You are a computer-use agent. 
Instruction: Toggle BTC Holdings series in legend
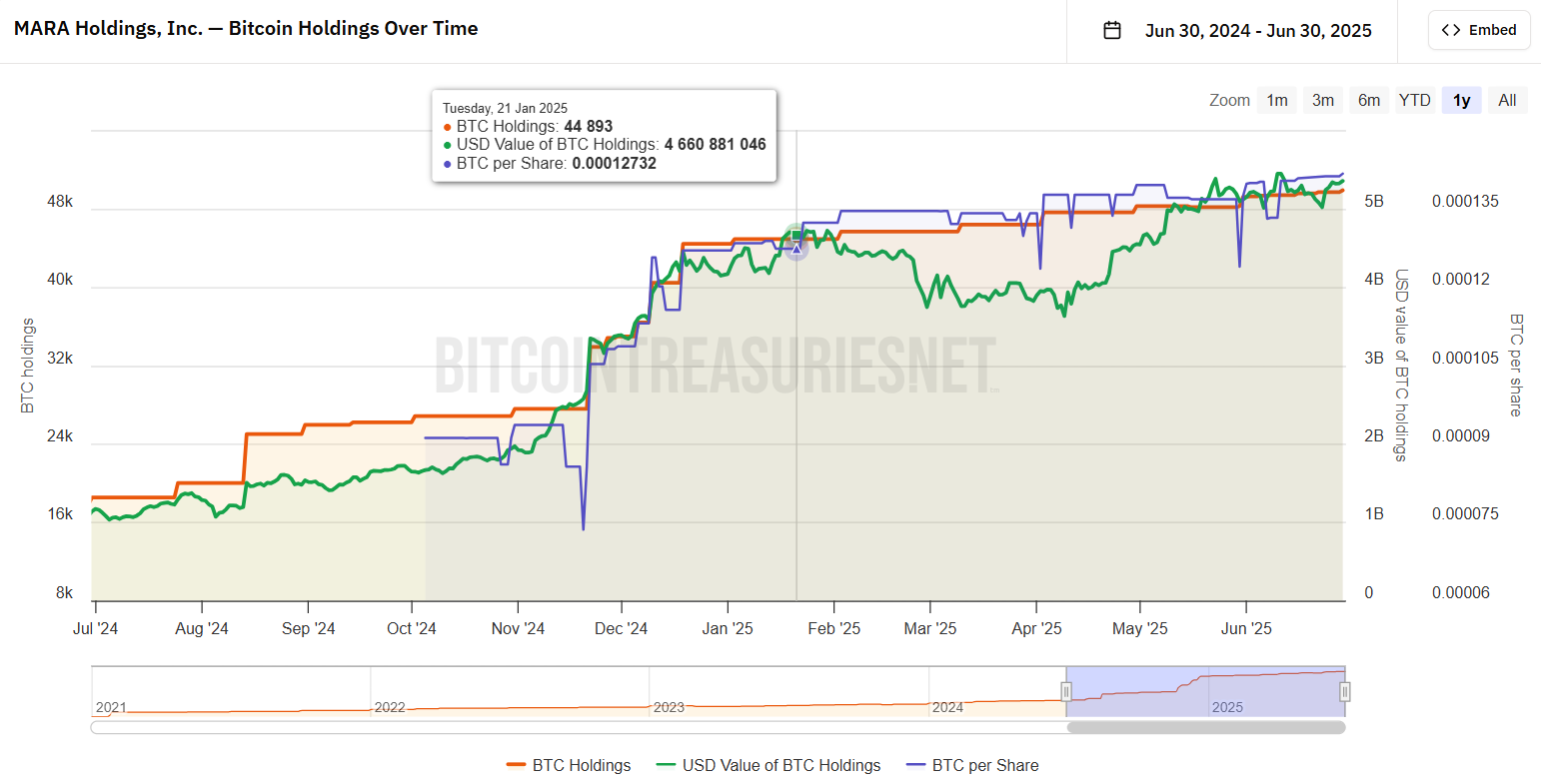click(x=569, y=765)
